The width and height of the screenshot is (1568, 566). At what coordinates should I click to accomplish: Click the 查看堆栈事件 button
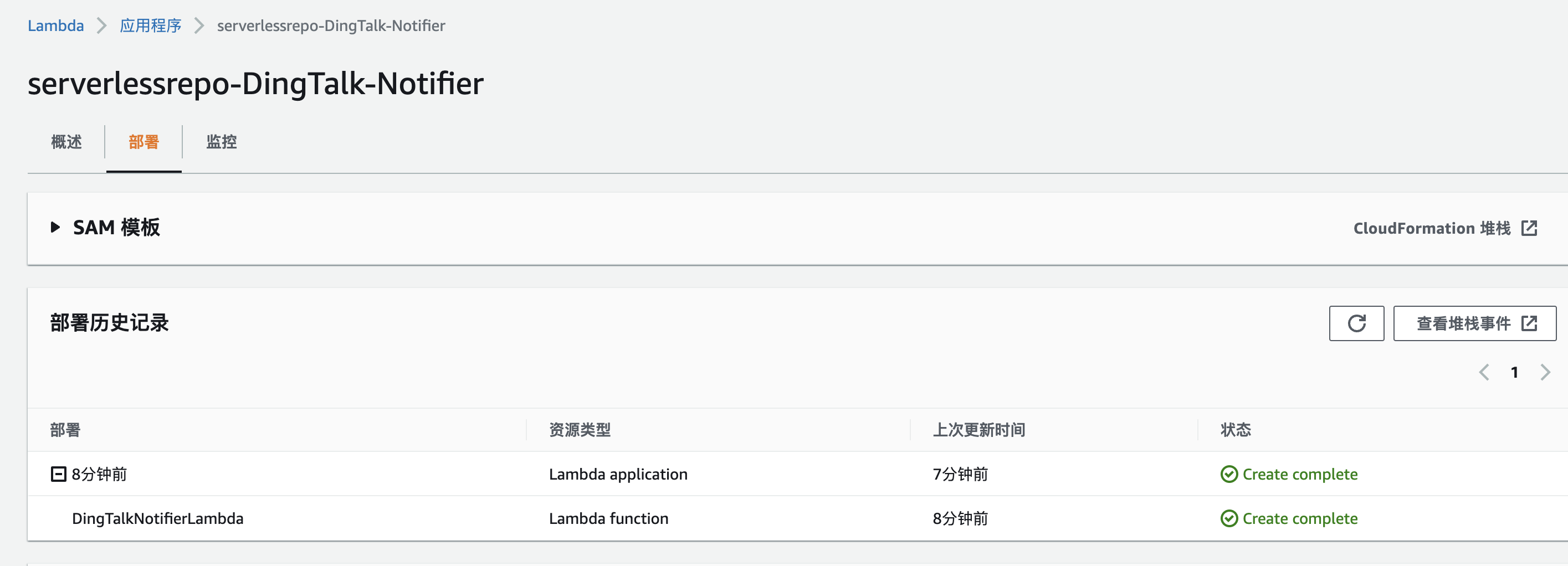[x=1463, y=323]
